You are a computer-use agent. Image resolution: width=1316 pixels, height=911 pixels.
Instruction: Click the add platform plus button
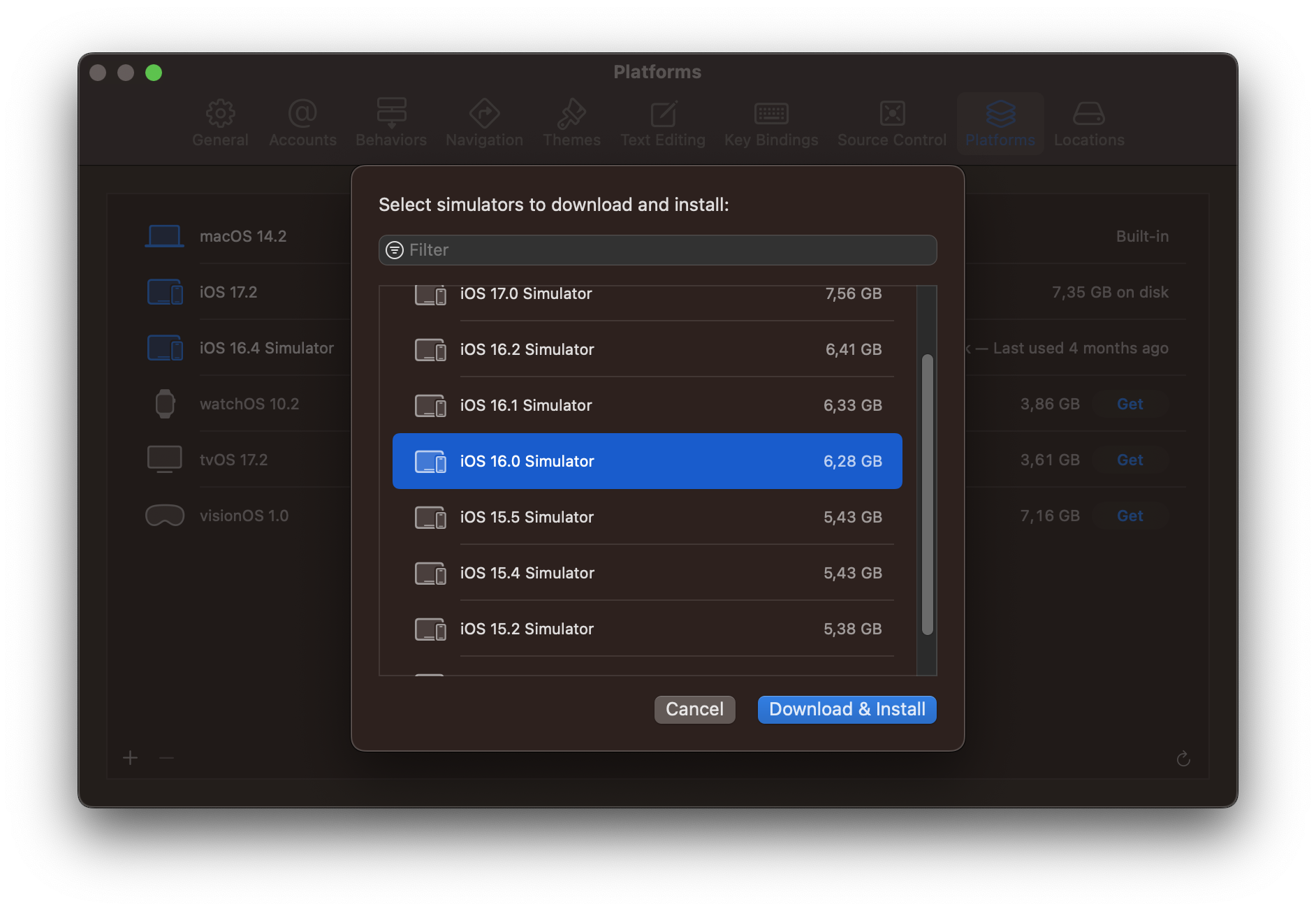click(130, 758)
